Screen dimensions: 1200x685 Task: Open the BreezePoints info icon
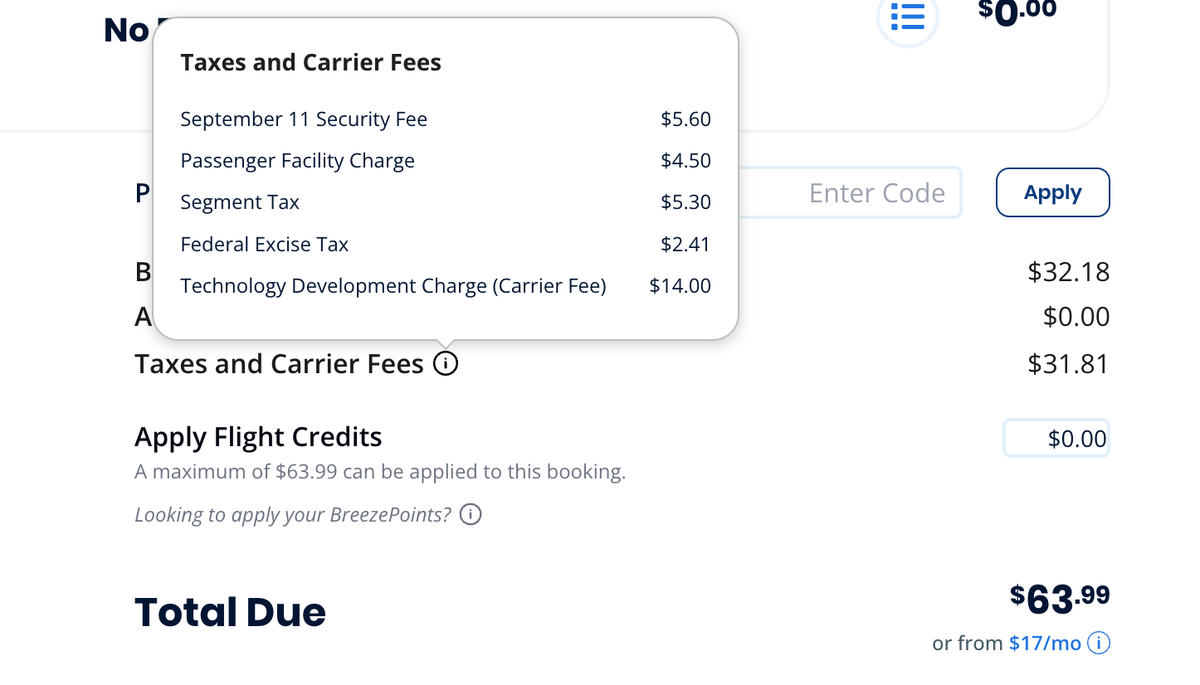pos(470,514)
